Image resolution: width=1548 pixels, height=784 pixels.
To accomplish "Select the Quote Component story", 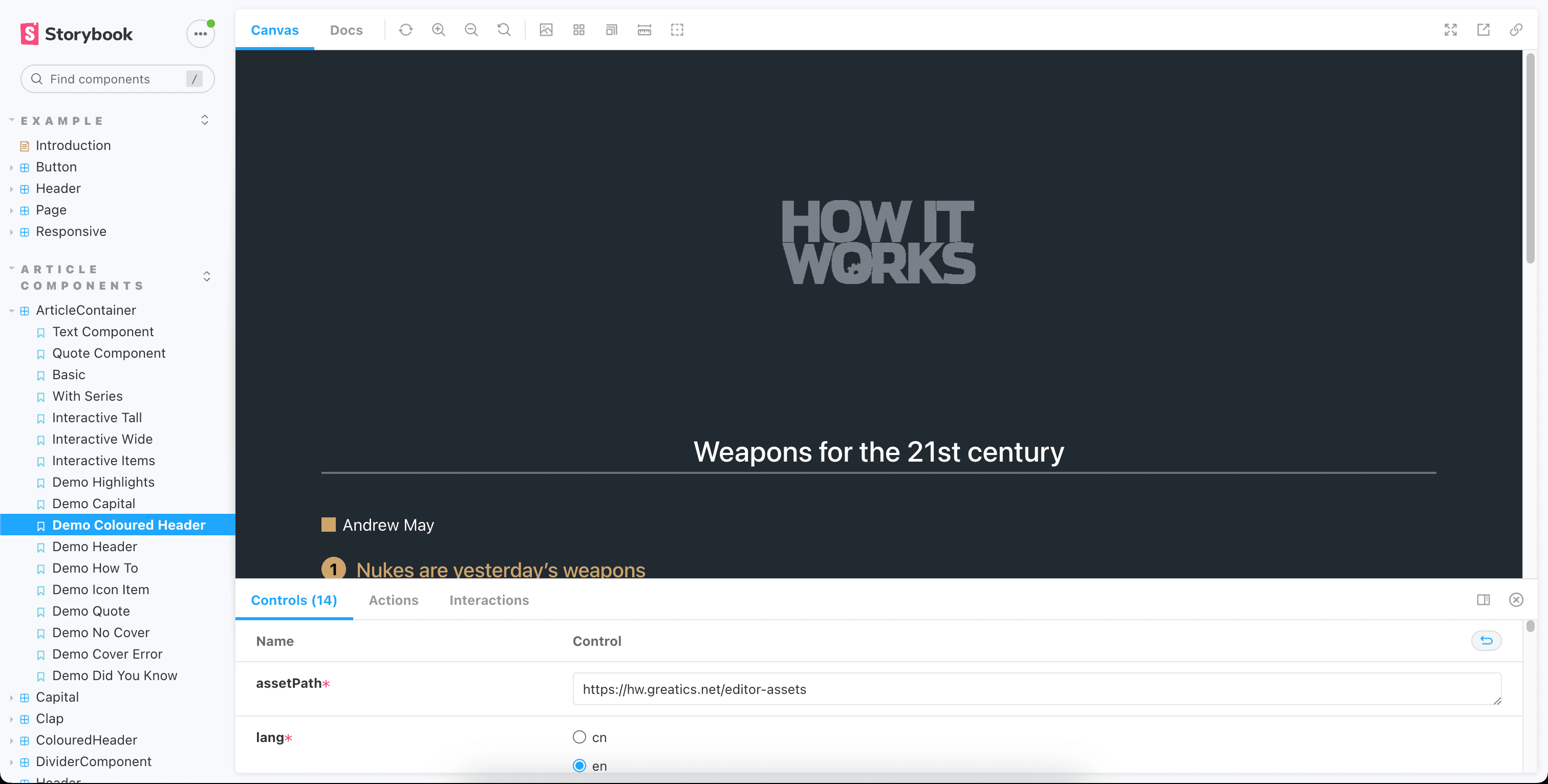I will (109, 354).
